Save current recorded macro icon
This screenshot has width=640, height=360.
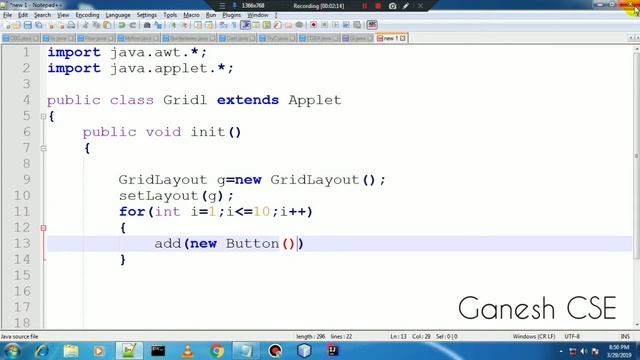(x=357, y=25)
